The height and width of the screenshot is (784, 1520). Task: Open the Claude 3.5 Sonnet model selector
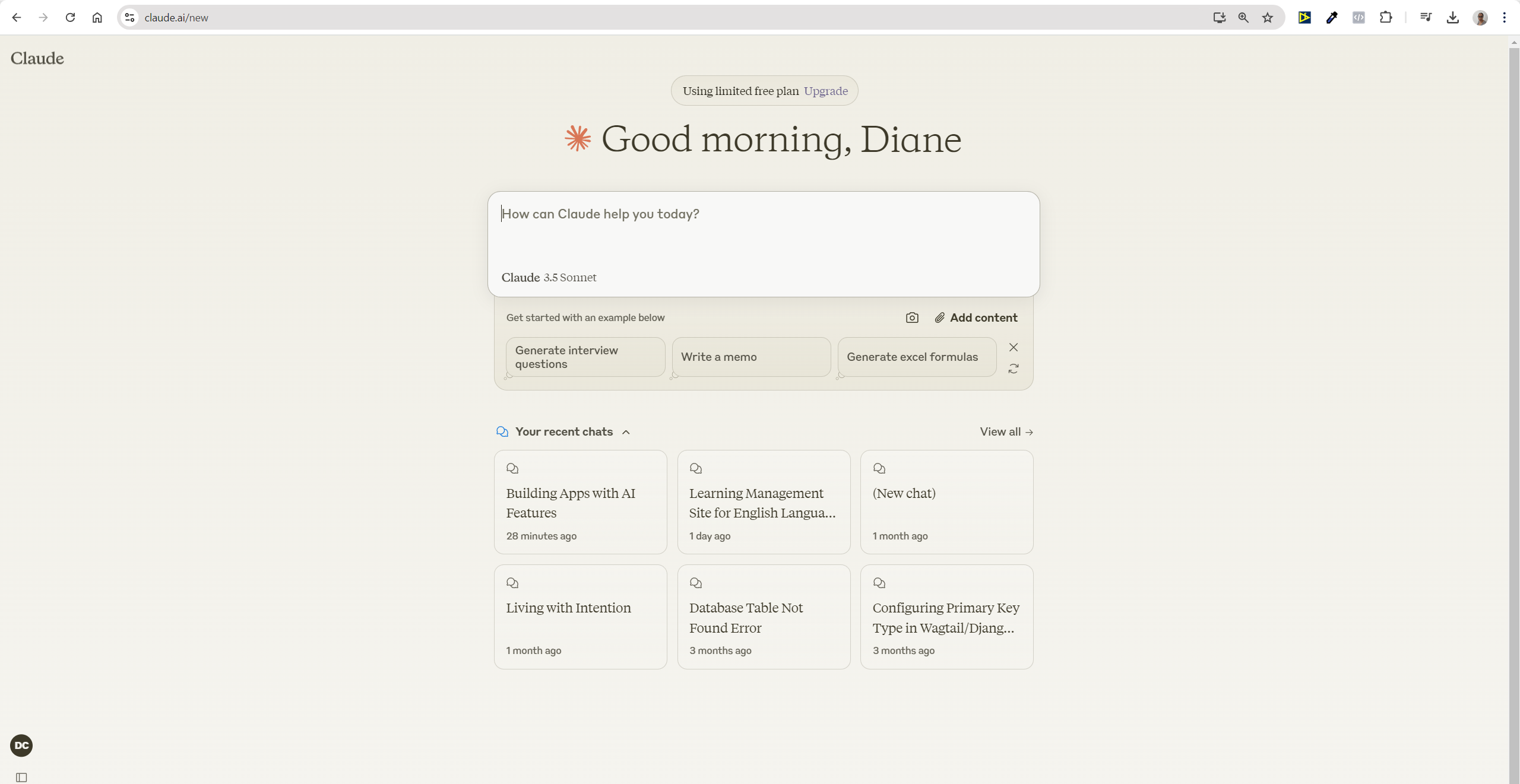(x=549, y=277)
